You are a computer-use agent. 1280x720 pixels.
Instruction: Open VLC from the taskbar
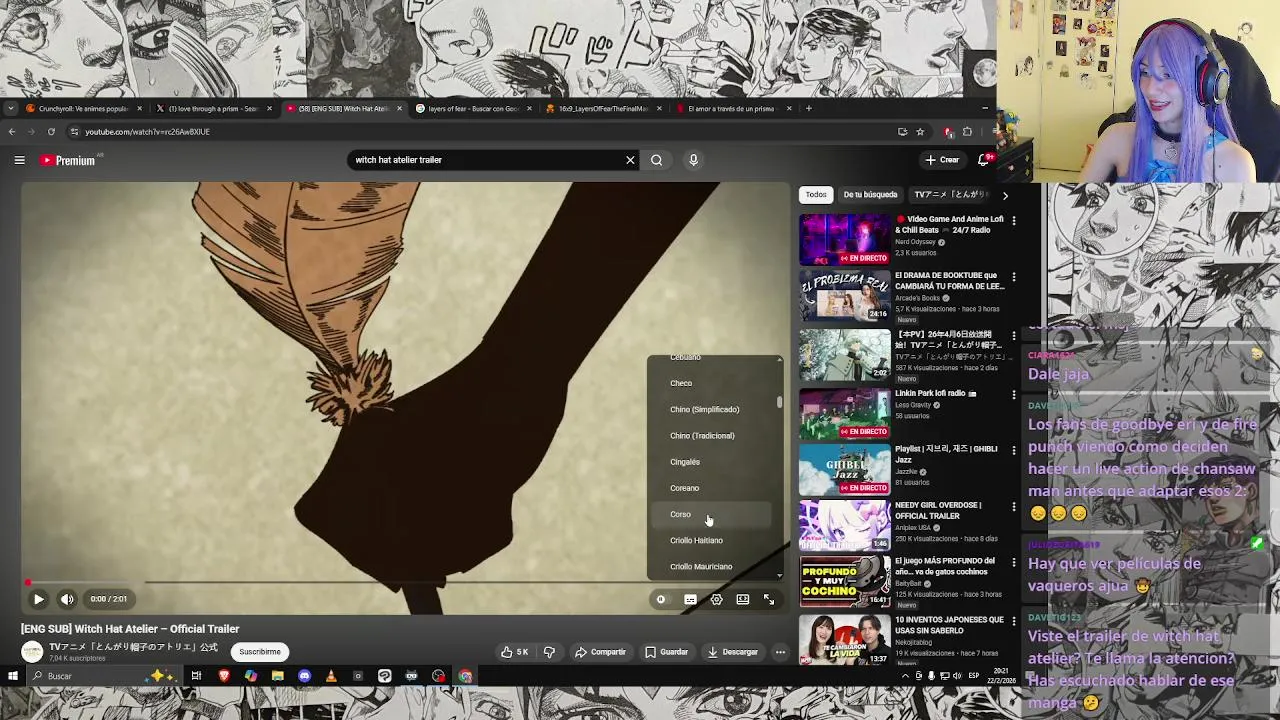pos(331,676)
